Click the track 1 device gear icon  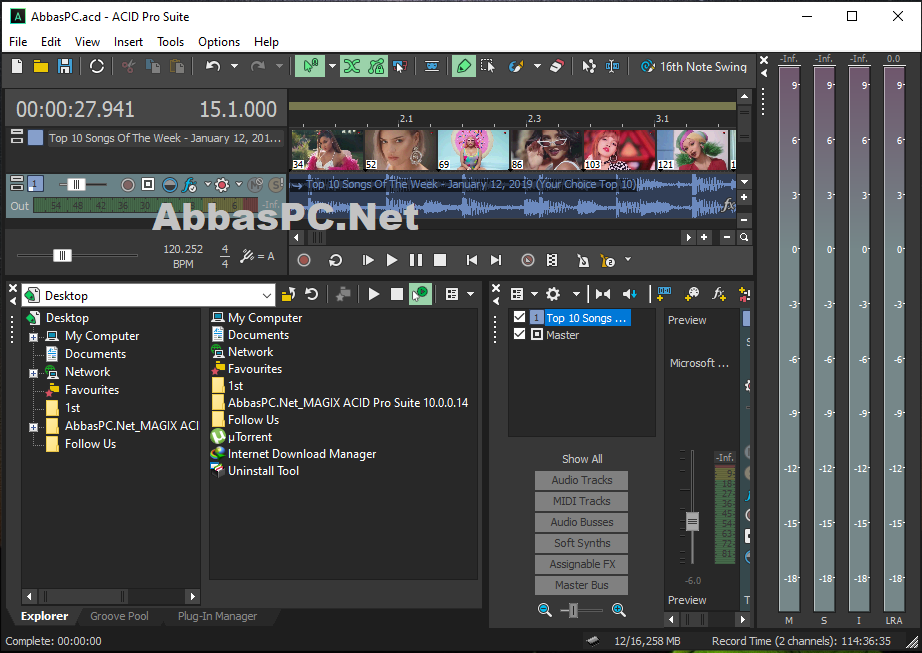point(222,185)
